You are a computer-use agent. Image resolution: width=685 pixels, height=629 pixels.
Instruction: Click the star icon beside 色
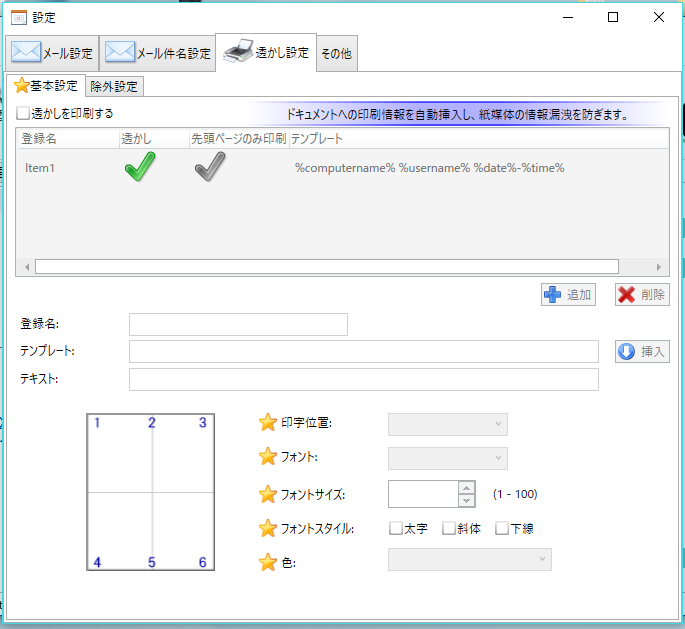(x=268, y=562)
